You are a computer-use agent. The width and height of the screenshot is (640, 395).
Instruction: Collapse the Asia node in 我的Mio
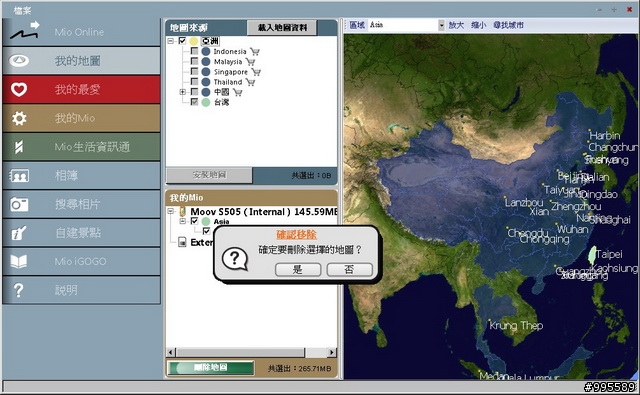183,221
